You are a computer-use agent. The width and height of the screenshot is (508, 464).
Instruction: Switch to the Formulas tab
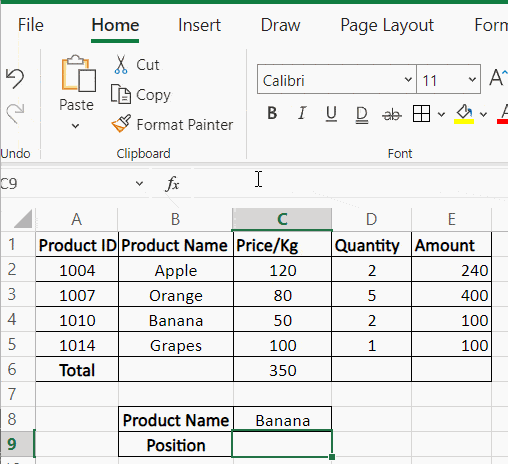coord(491,25)
